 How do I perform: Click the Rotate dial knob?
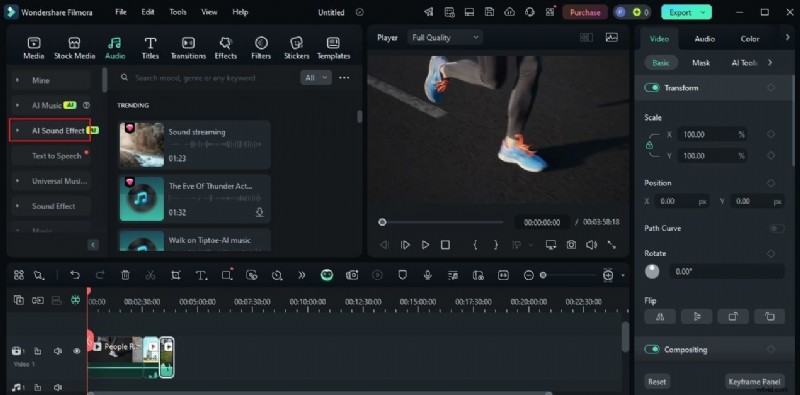652,271
